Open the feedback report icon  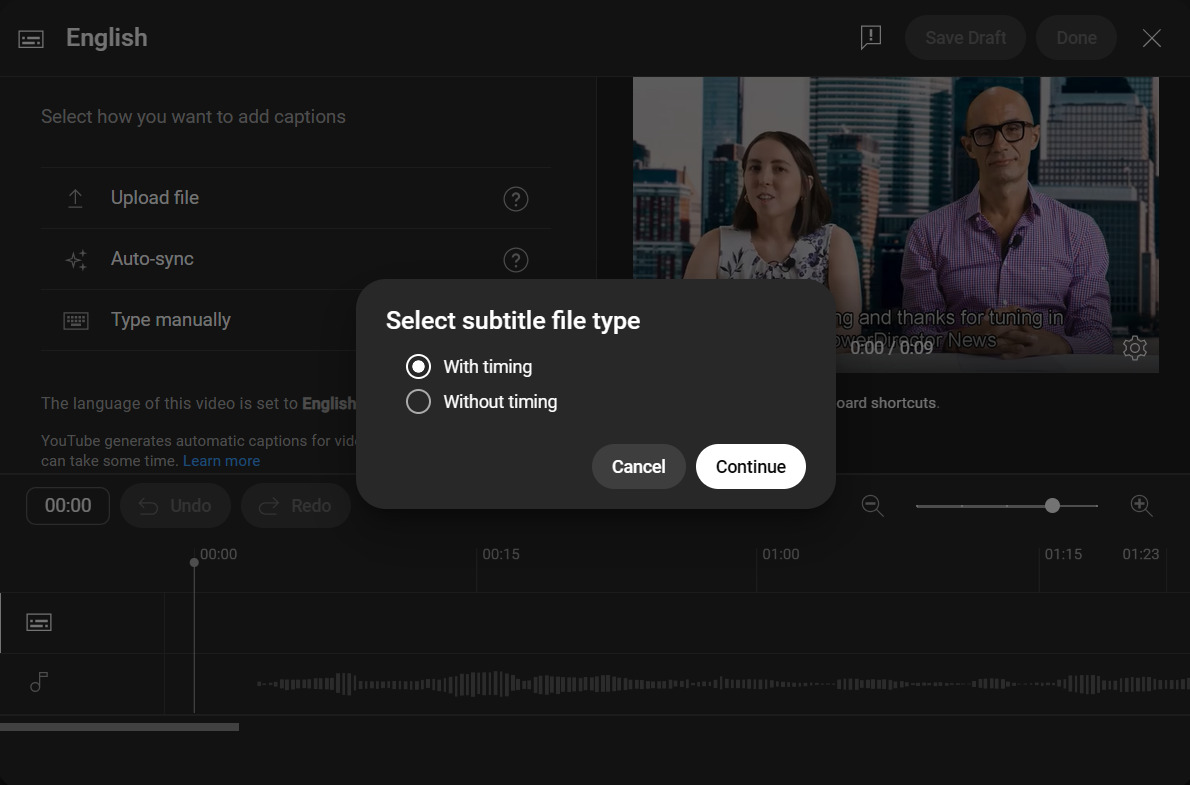click(869, 37)
